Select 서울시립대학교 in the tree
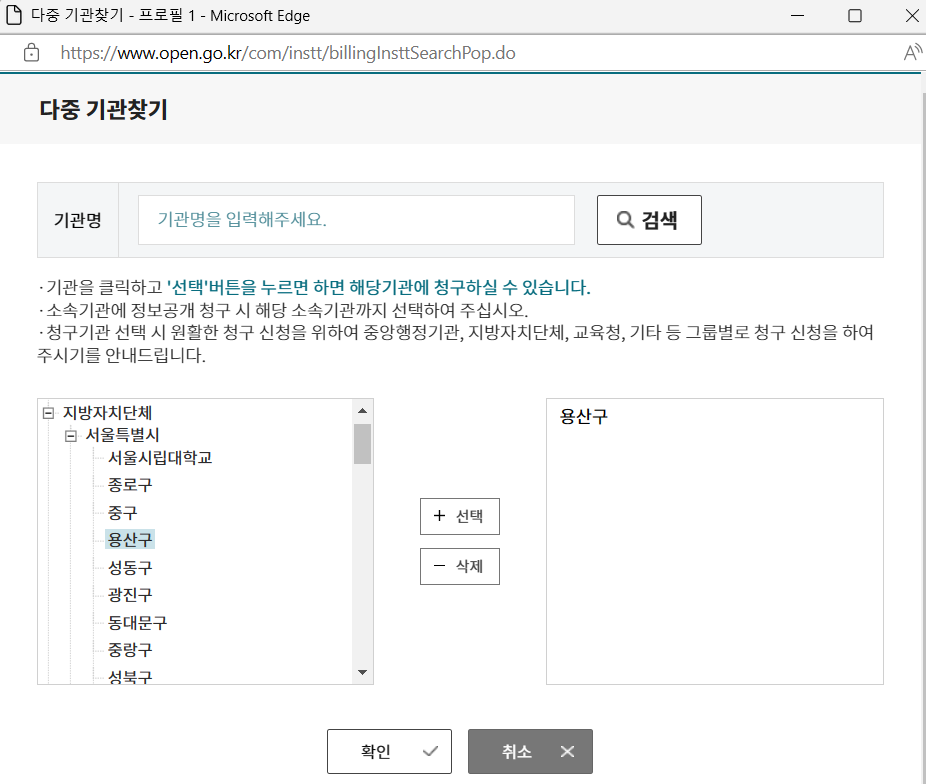 click(160, 458)
